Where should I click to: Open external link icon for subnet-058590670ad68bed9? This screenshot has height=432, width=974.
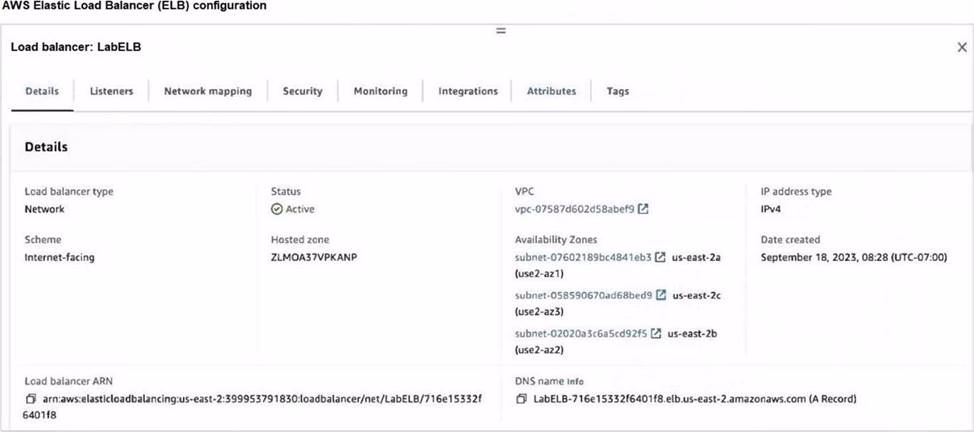[662, 295]
